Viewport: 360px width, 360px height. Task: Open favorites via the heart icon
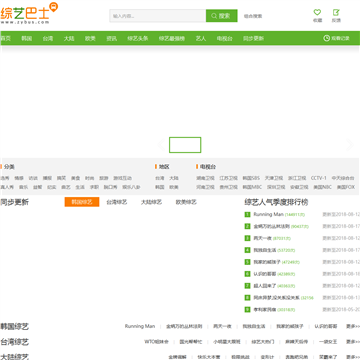tap(317, 12)
